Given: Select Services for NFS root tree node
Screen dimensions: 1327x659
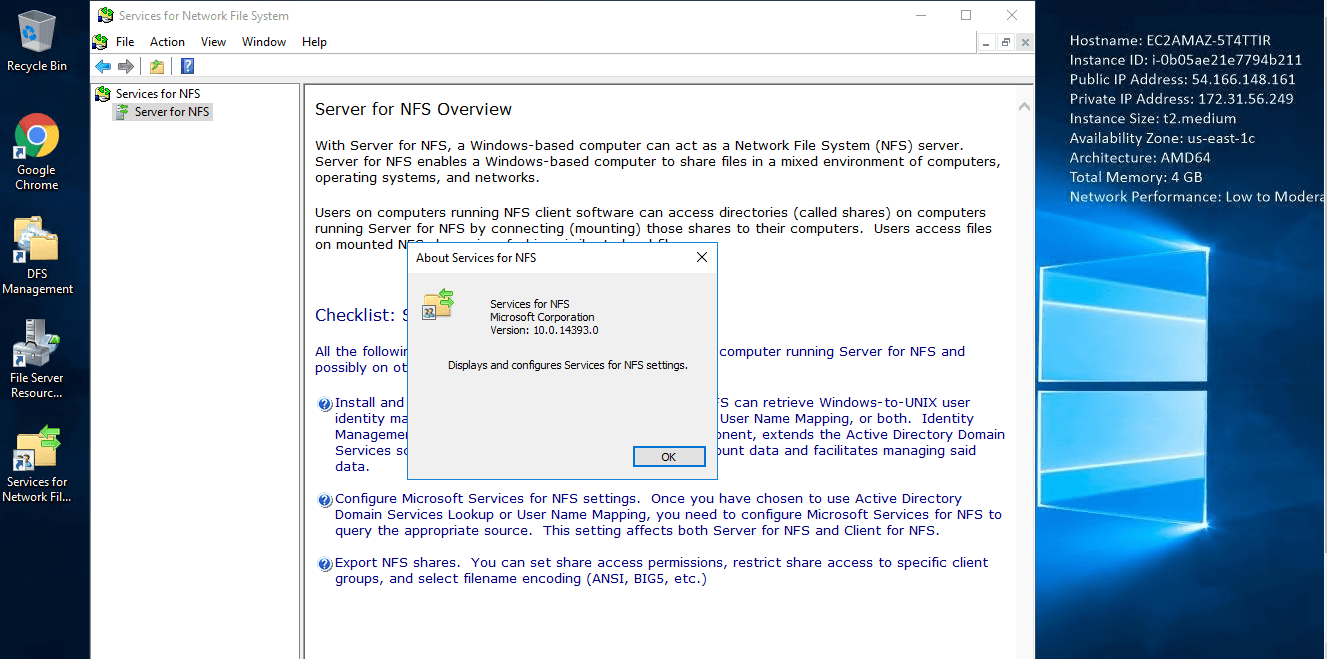Looking at the screenshot, I should click(157, 94).
